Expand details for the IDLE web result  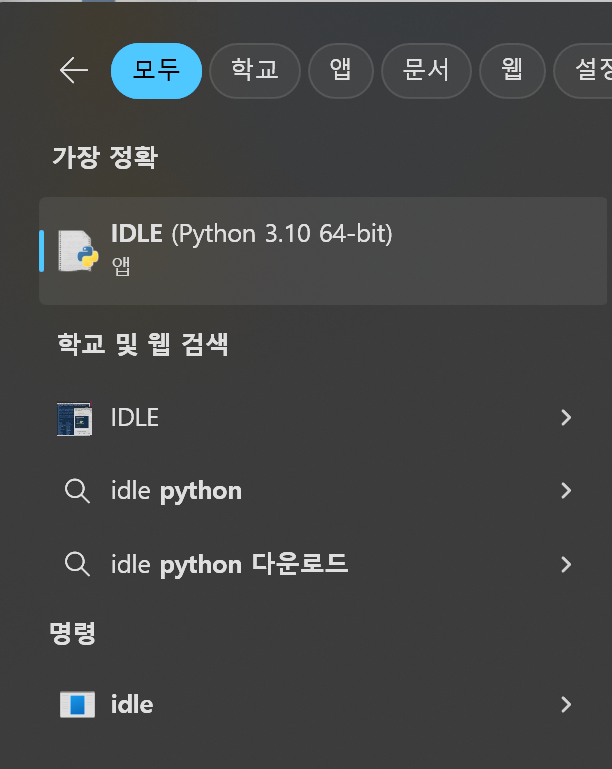pos(566,418)
